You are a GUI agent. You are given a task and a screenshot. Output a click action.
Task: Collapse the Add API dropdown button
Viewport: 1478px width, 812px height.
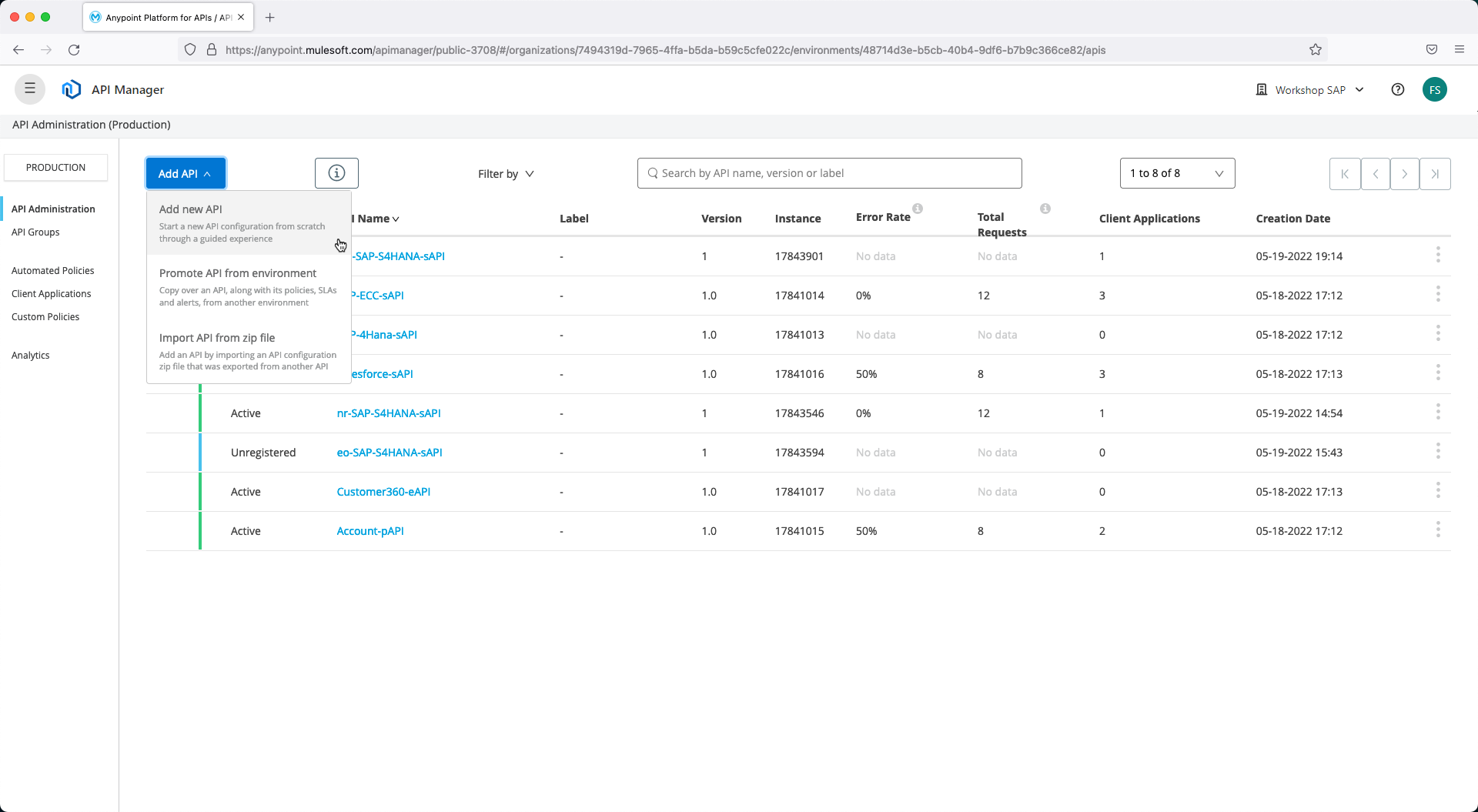coord(186,174)
